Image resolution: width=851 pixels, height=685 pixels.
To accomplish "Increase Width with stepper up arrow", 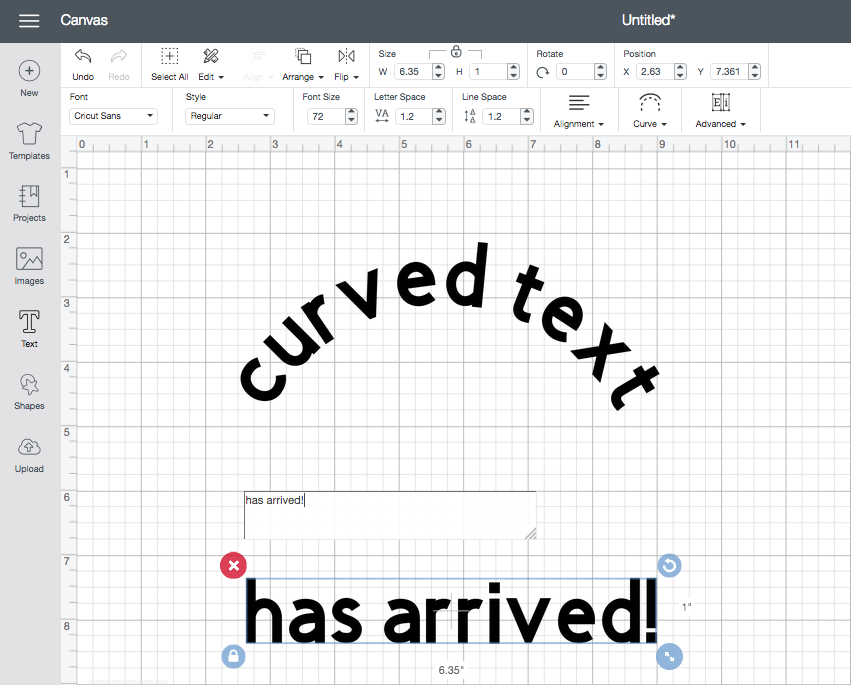I will pyautogui.click(x=439, y=68).
